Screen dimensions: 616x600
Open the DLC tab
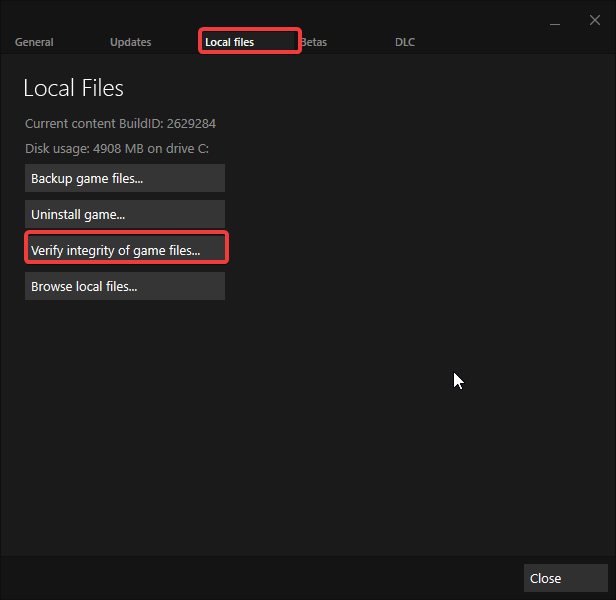[x=405, y=42]
